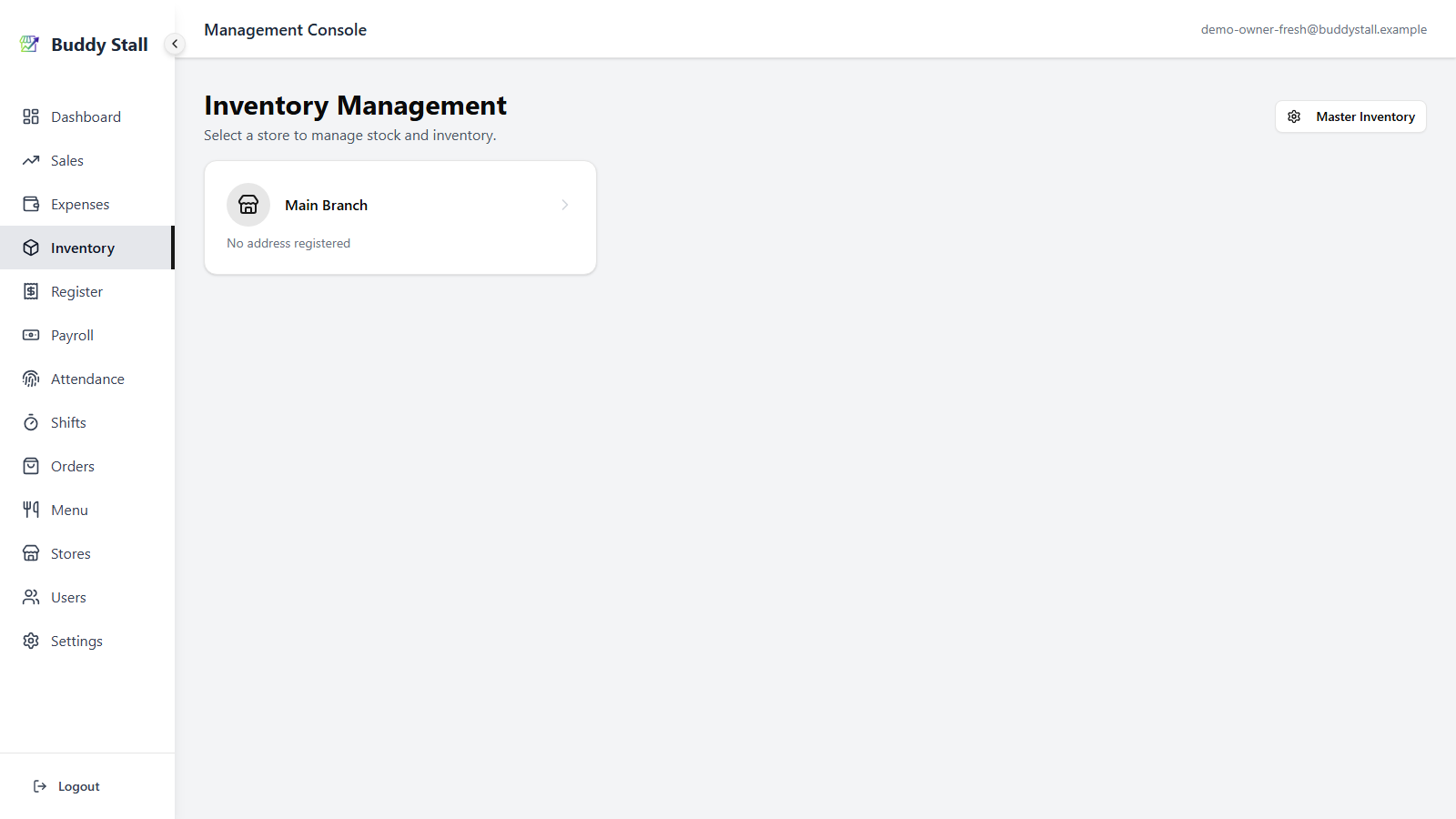
Task: Click the Register receipt icon
Action: tap(31, 291)
